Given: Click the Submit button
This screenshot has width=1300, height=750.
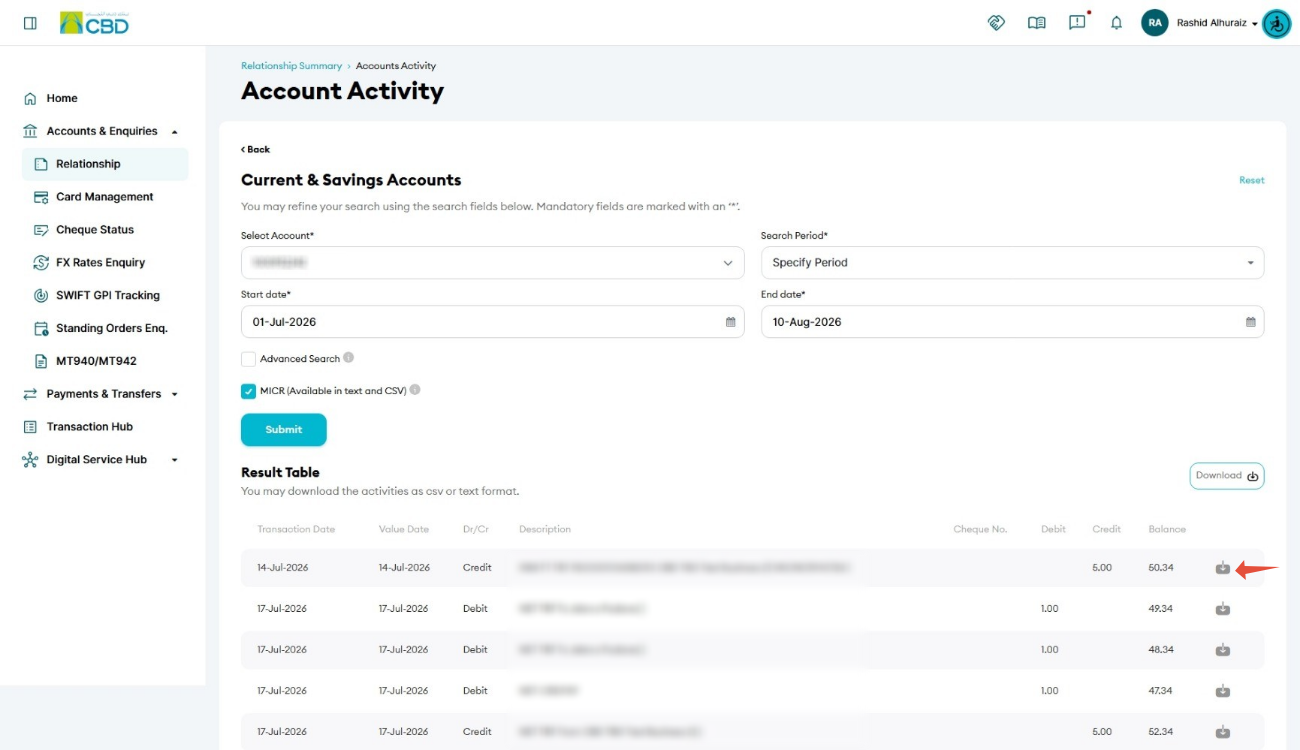Looking at the screenshot, I should coord(284,430).
